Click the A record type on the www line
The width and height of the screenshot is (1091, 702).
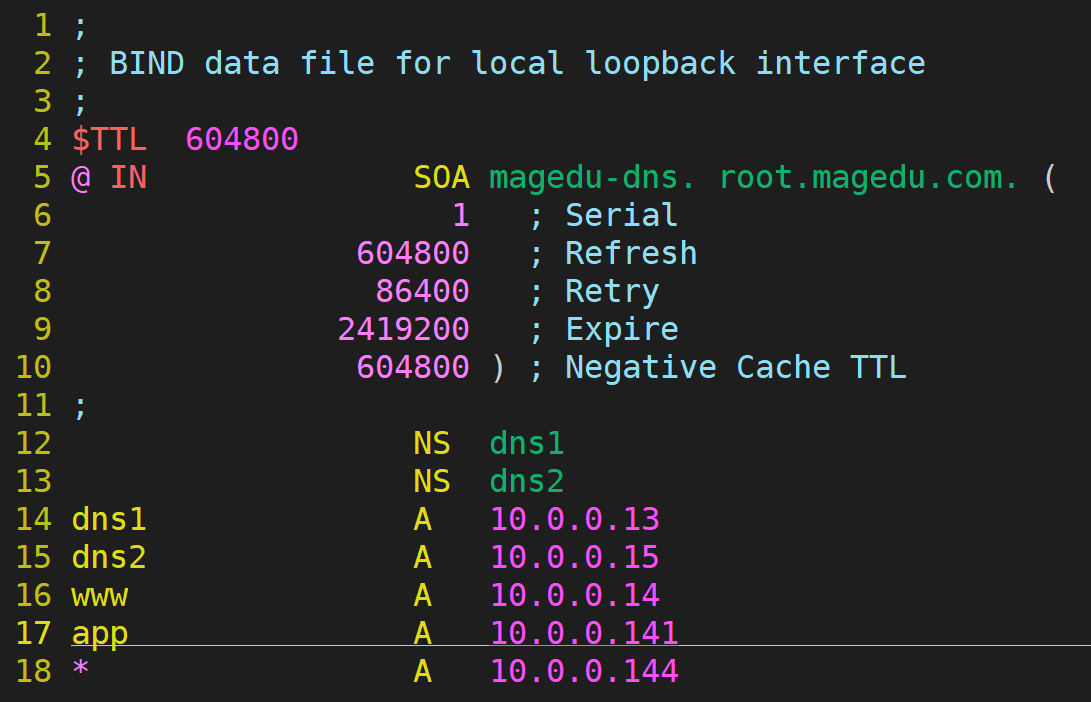422,595
